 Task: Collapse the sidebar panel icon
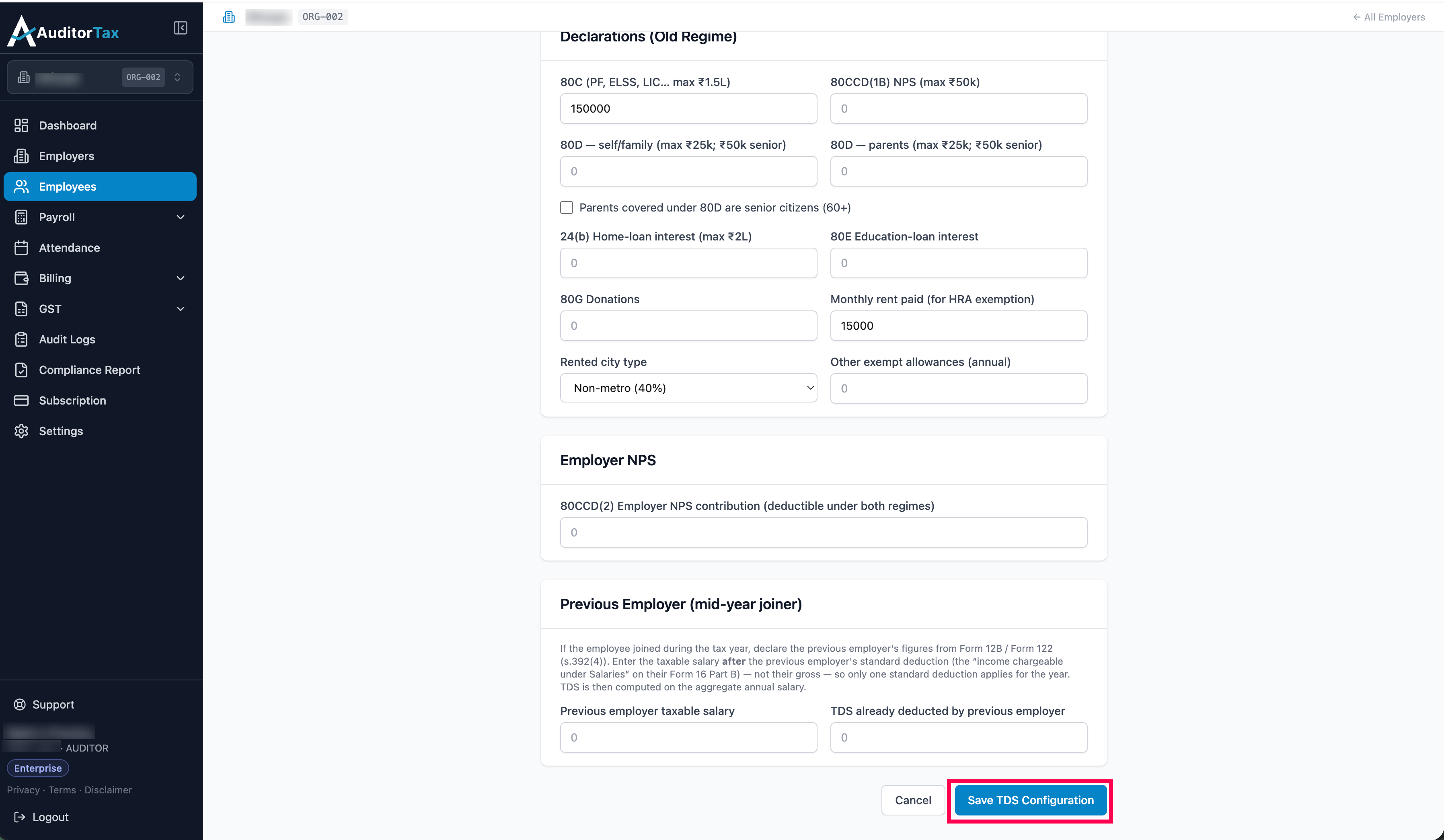tap(181, 27)
